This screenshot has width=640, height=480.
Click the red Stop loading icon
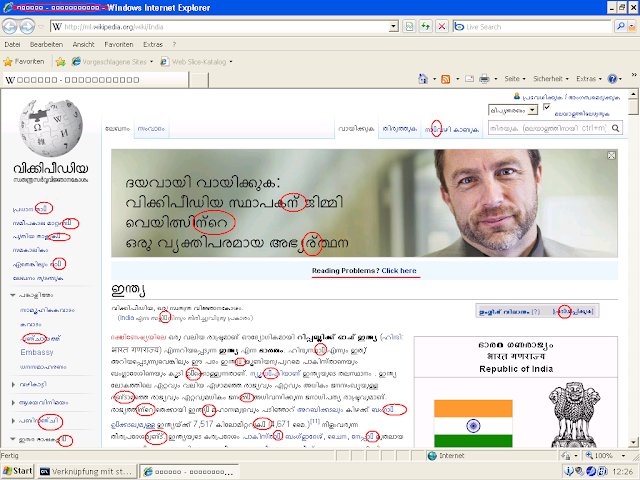(x=442, y=27)
